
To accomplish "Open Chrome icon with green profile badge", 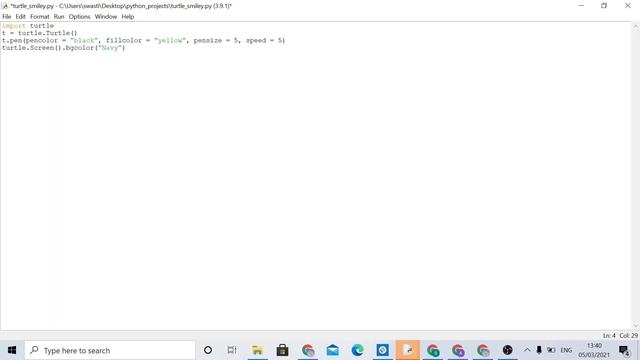I will point(433,350).
